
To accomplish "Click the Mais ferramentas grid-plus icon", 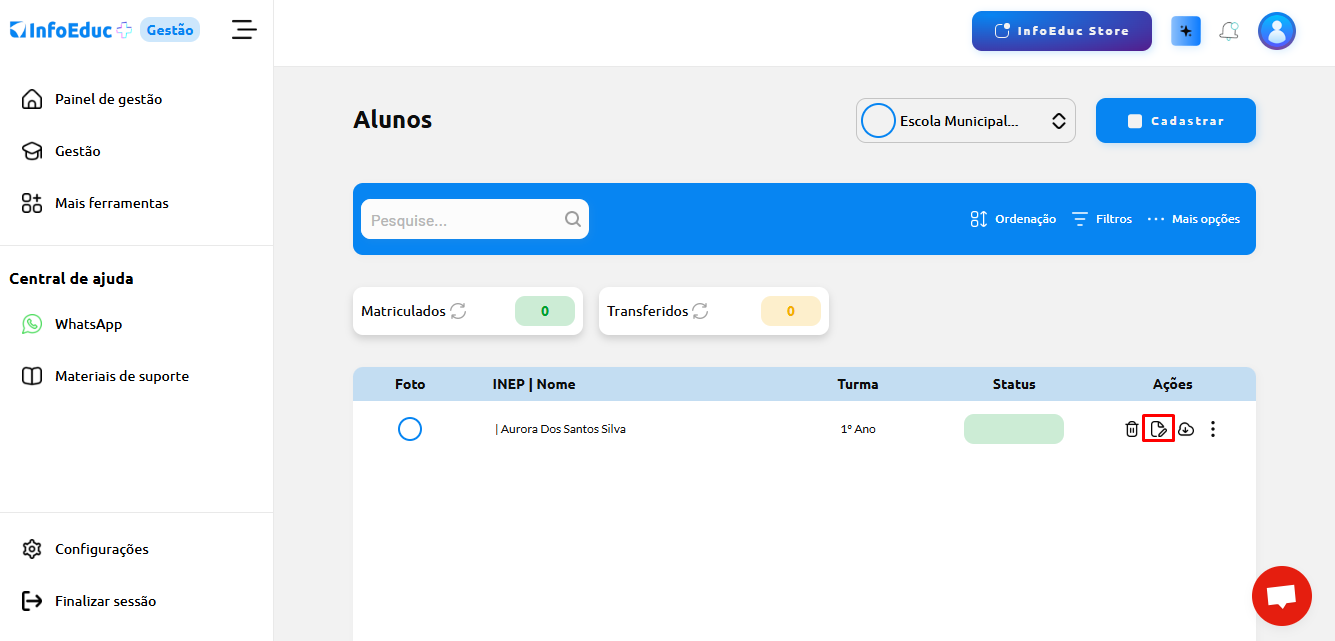I will tap(32, 203).
